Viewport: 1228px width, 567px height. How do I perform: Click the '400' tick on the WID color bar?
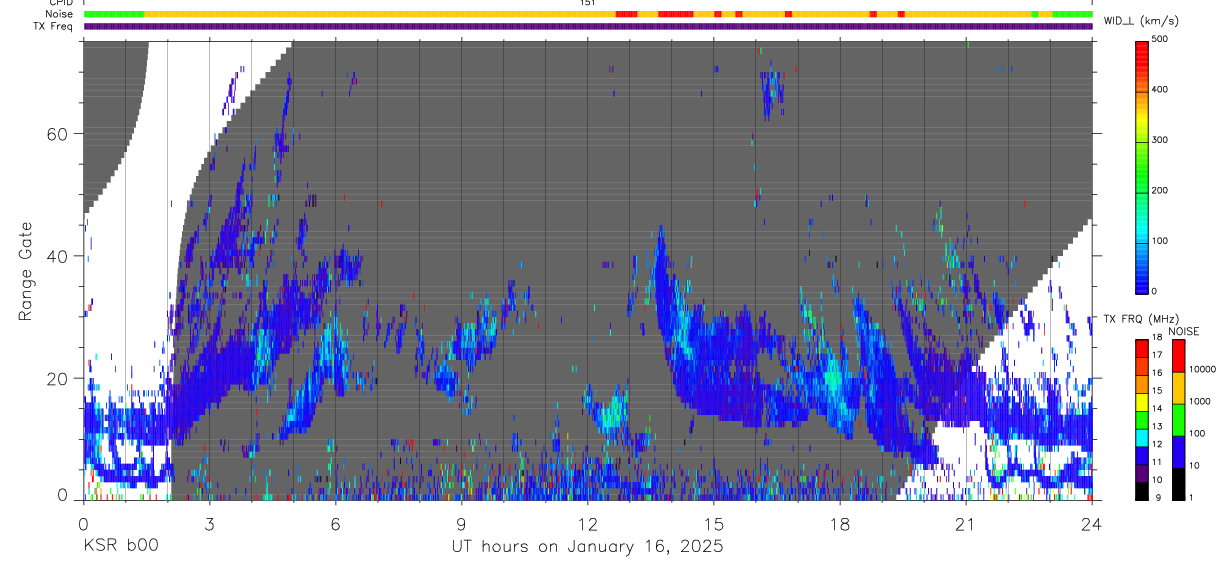point(1160,89)
